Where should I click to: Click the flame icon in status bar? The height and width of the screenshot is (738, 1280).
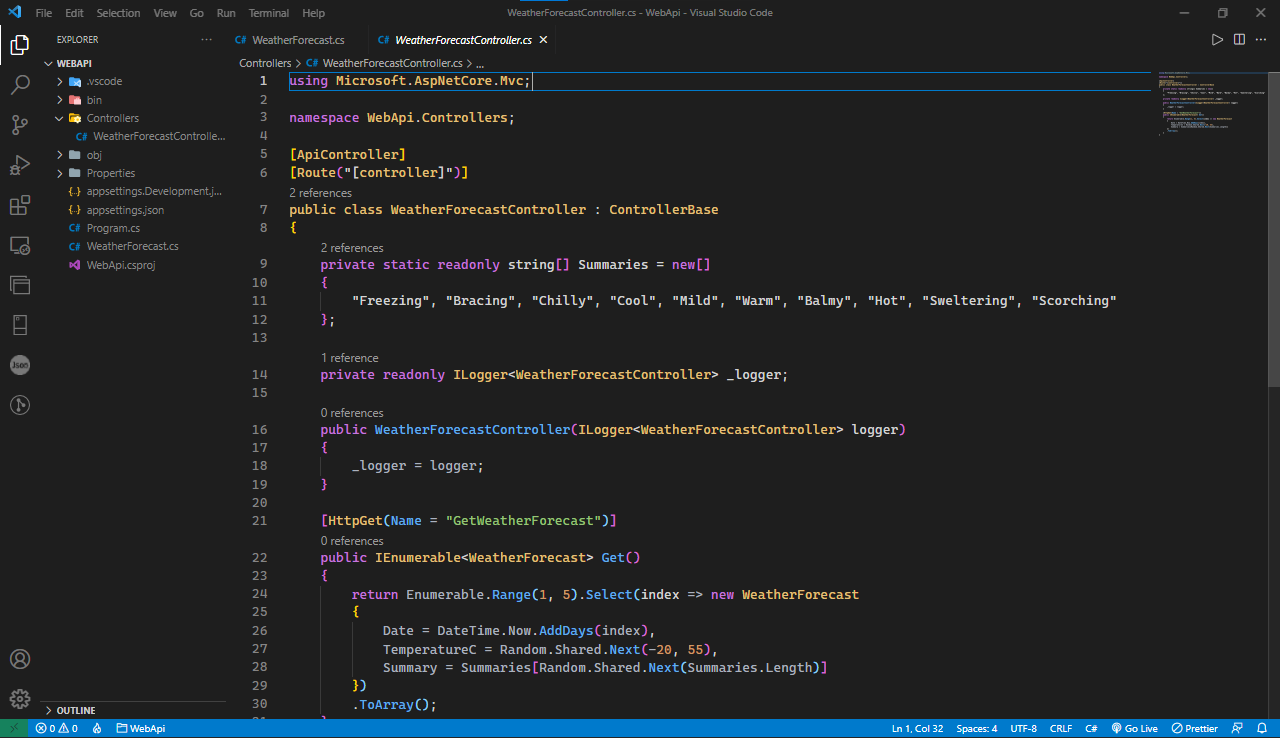coord(97,729)
